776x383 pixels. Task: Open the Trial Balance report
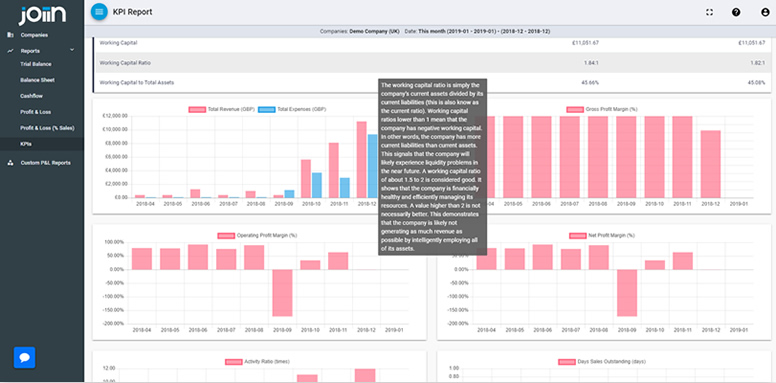36,64
